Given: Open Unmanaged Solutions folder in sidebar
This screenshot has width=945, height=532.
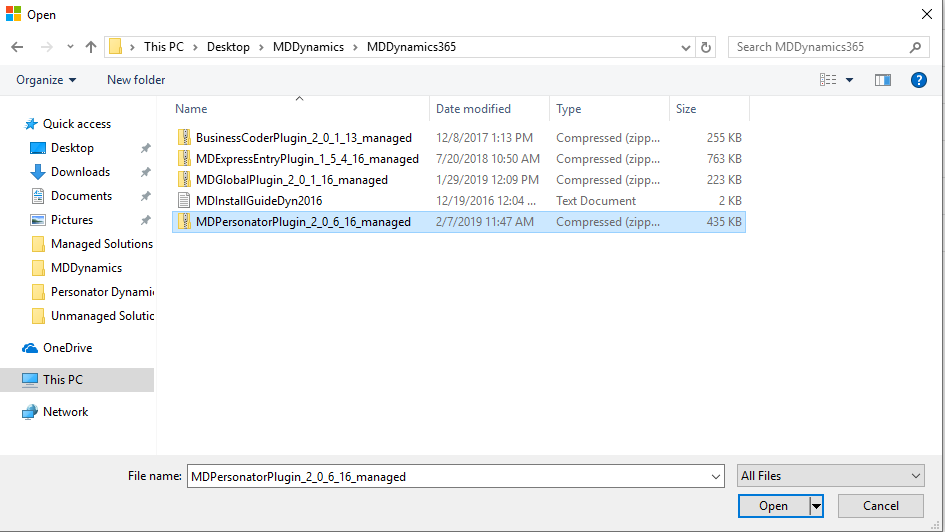Looking at the screenshot, I should click(x=102, y=316).
